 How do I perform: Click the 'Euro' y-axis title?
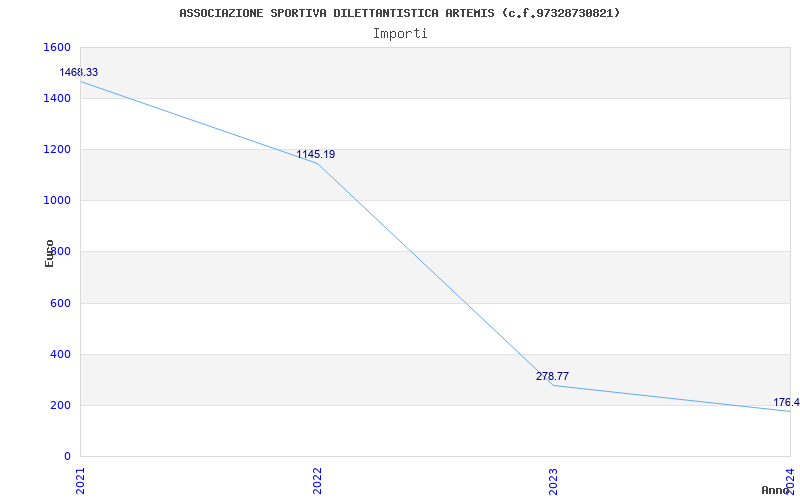(49, 254)
